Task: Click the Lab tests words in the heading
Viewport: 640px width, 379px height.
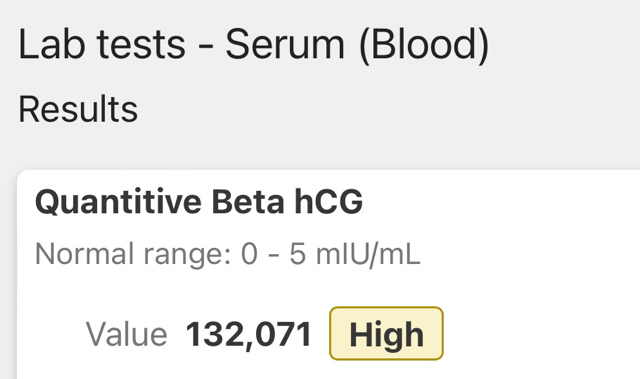Action: (x=102, y=45)
